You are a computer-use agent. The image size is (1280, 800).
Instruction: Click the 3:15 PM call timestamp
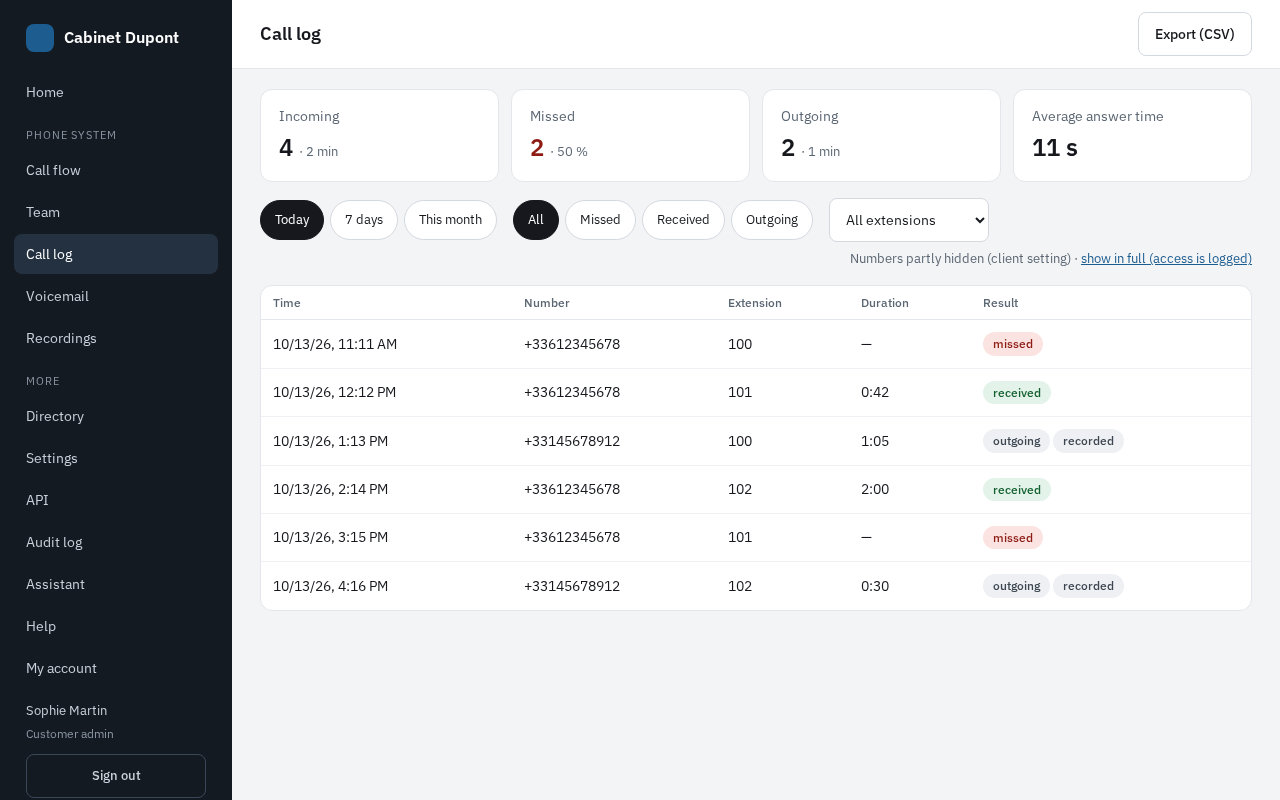pyautogui.click(x=331, y=537)
